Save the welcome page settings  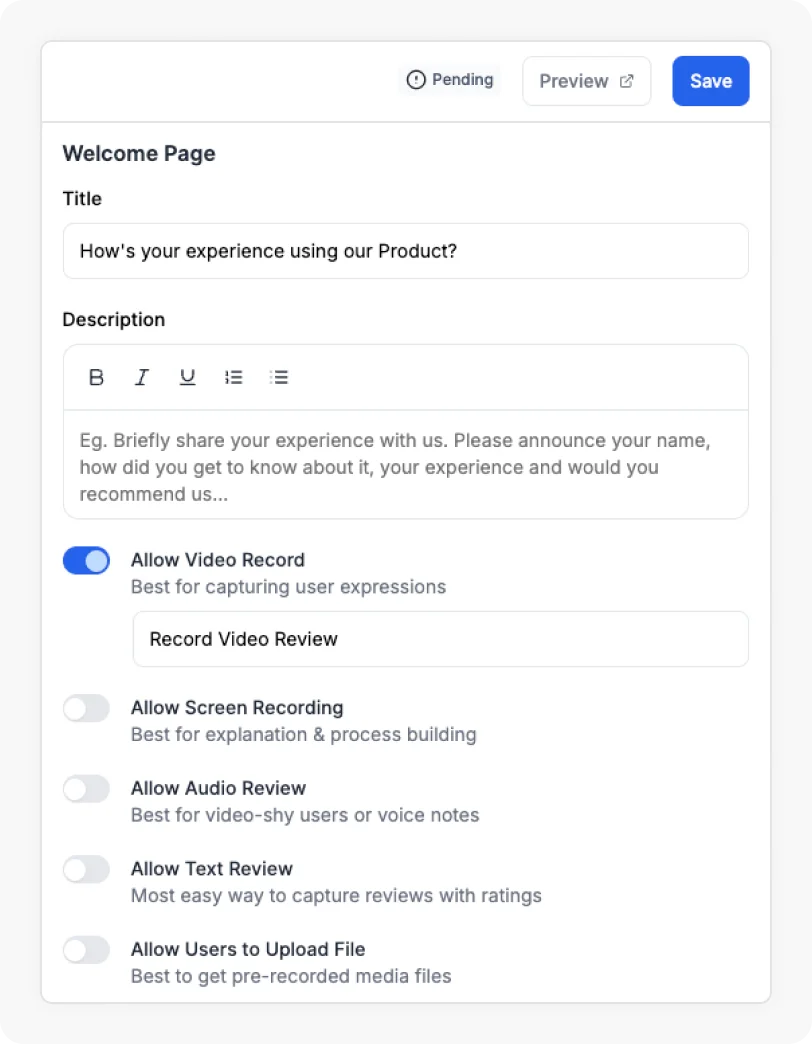click(x=710, y=81)
